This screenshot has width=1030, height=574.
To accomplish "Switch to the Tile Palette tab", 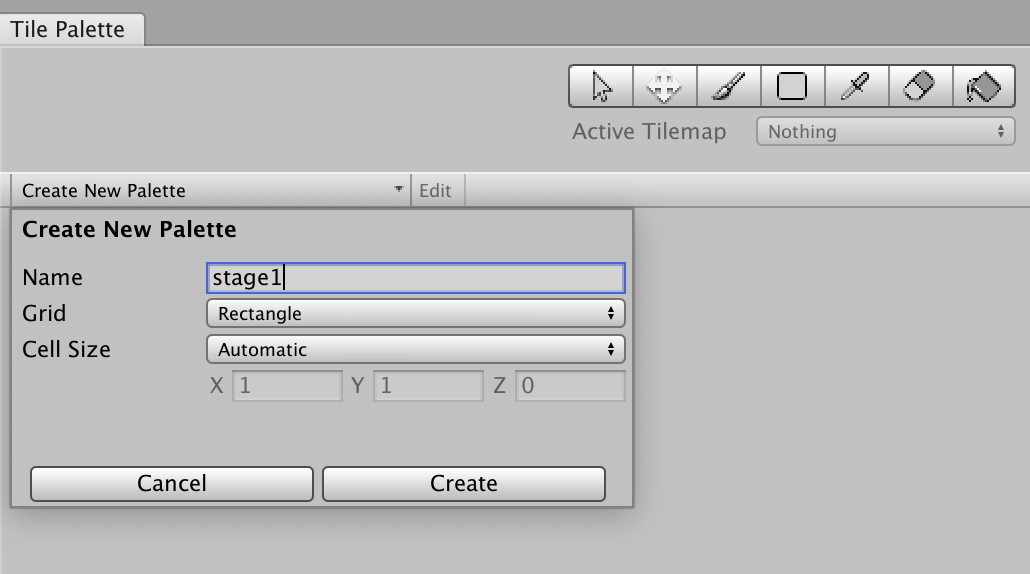I will [68, 29].
